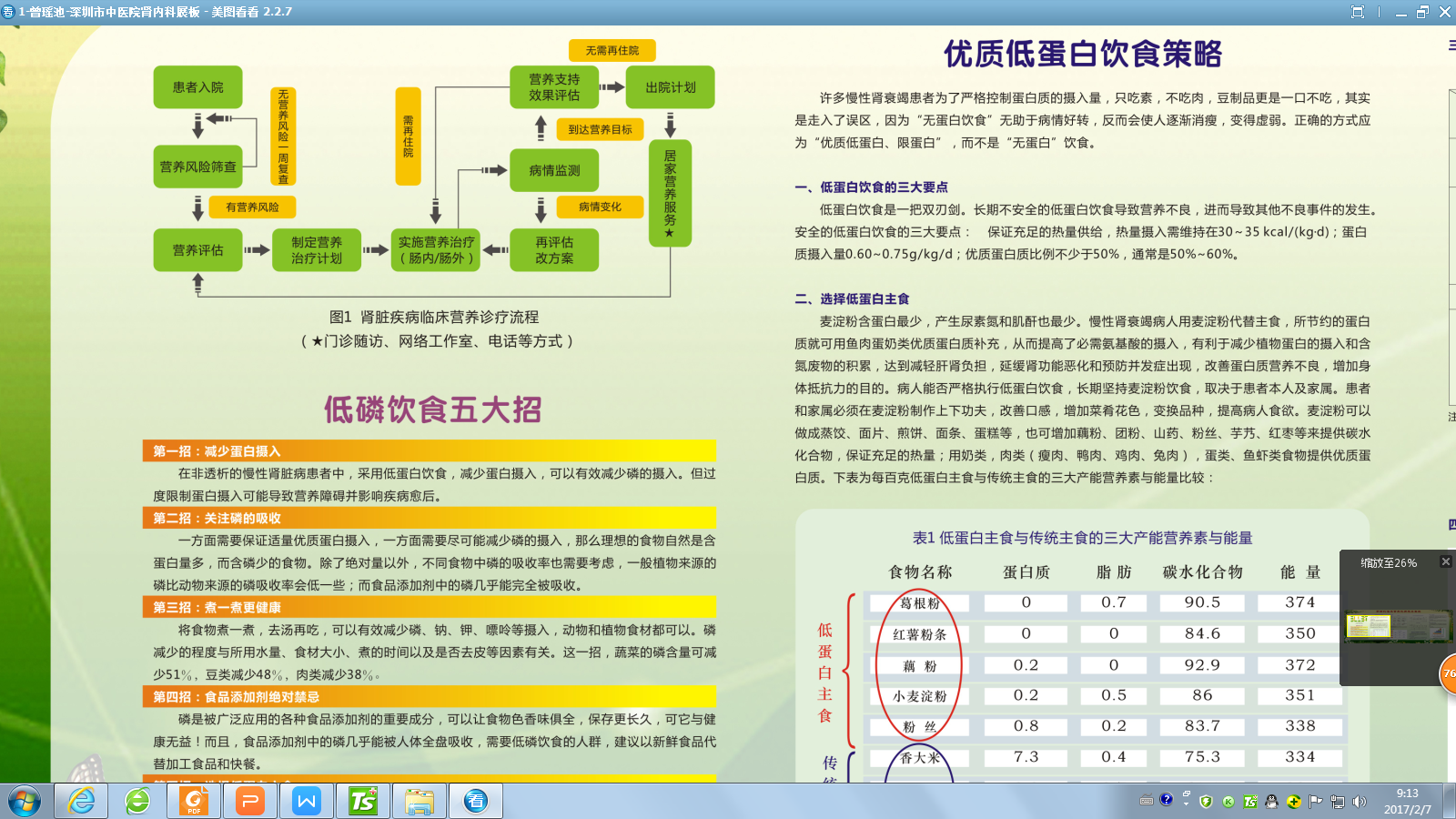Click the 葛根粉 cell in the table
Viewport: 1456px width, 819px height.
point(920,602)
